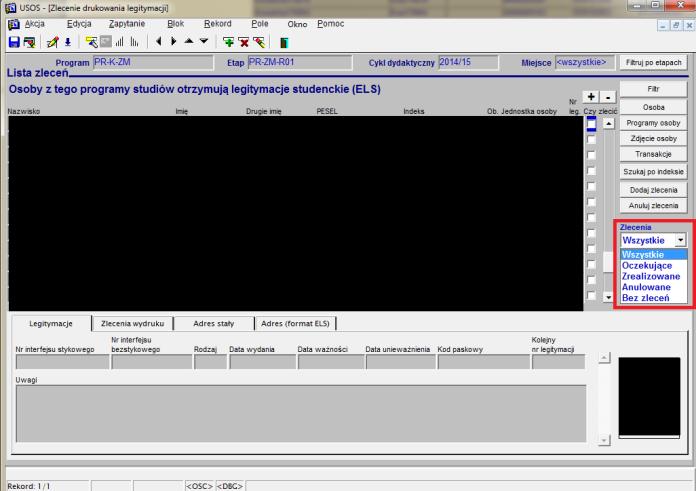
Task: Click the greyed-out Execute Query toolbar icon
Action: tap(106, 42)
